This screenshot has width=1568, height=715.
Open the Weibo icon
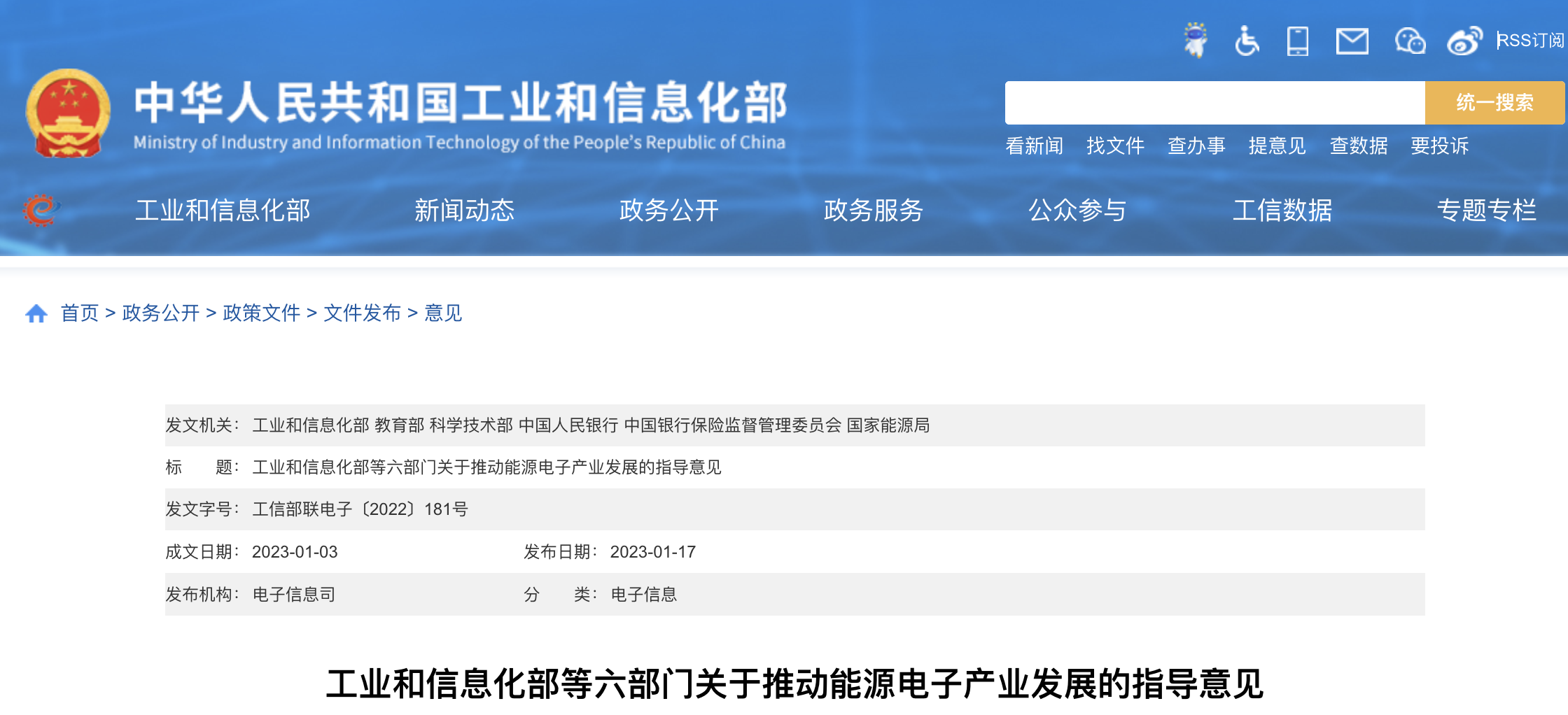tap(1465, 41)
